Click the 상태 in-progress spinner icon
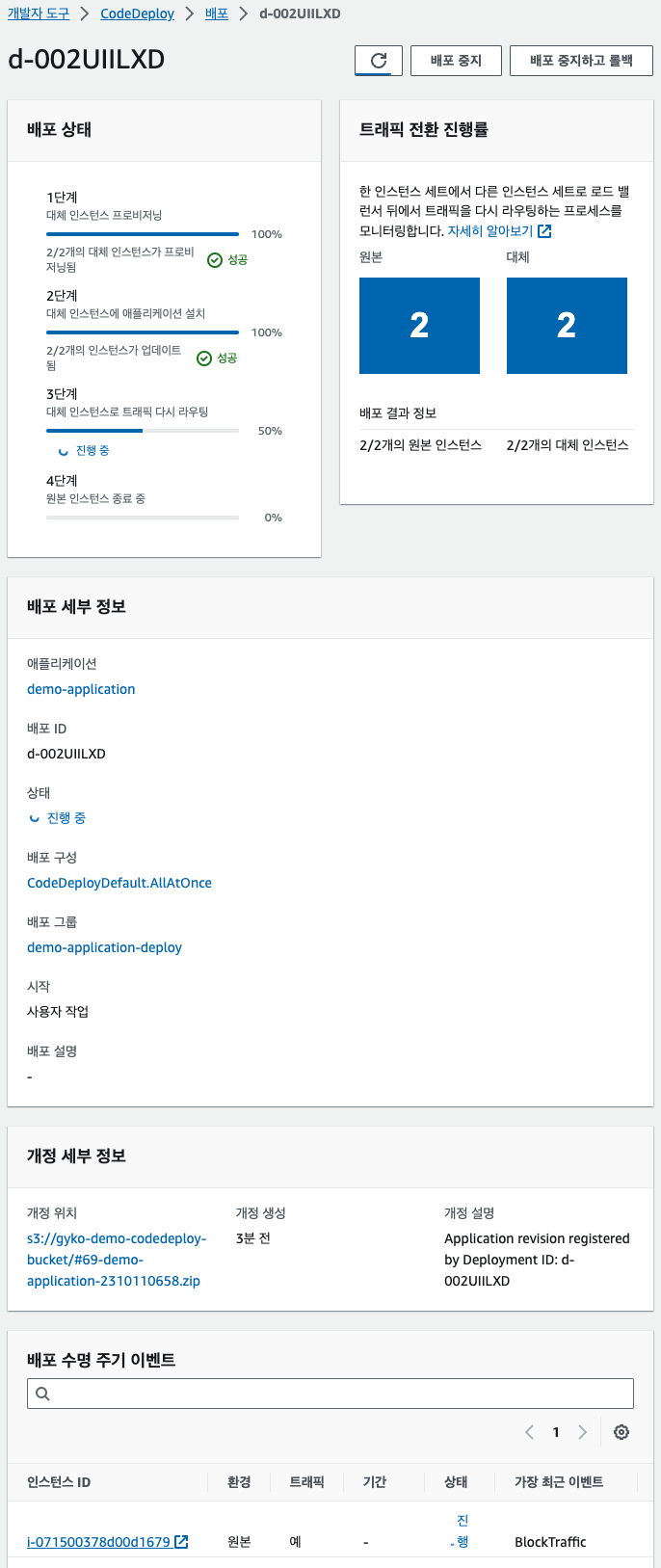Screen dimensions: 661x1568 [x=35, y=818]
